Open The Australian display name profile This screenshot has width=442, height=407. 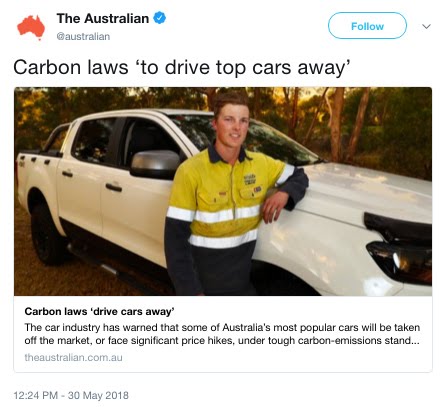click(x=103, y=18)
